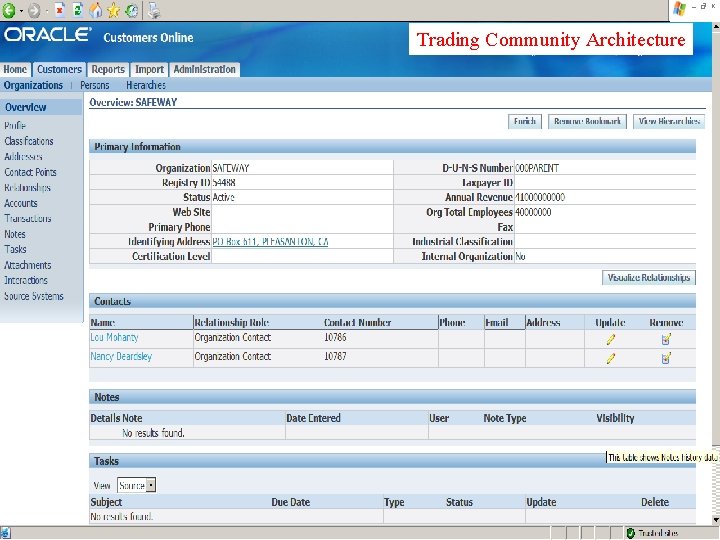Open the Reports tab

tap(108, 69)
